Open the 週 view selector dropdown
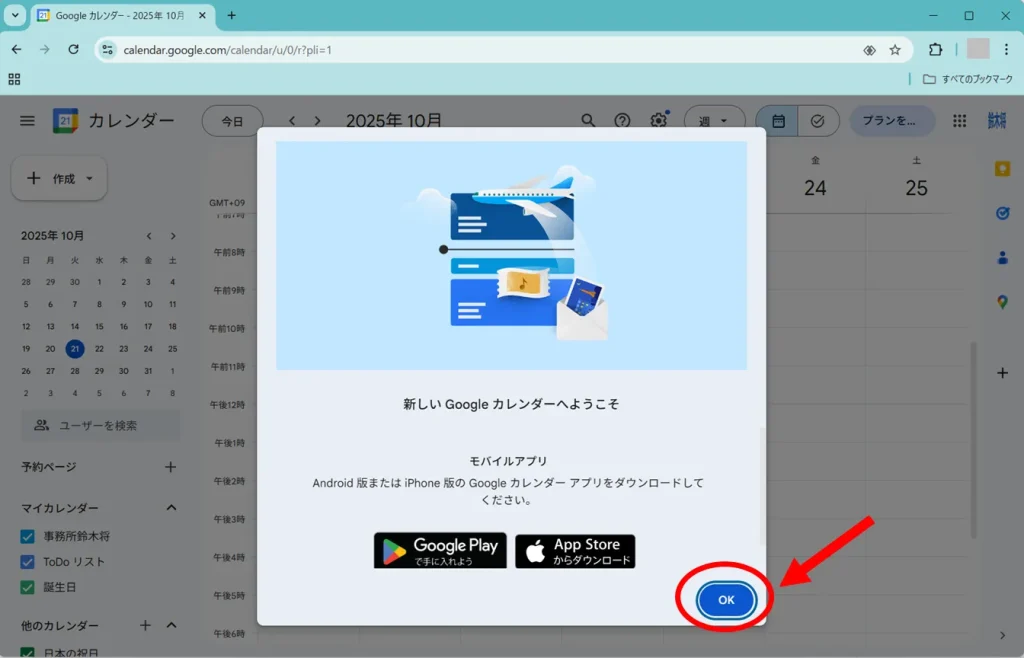 click(x=714, y=121)
